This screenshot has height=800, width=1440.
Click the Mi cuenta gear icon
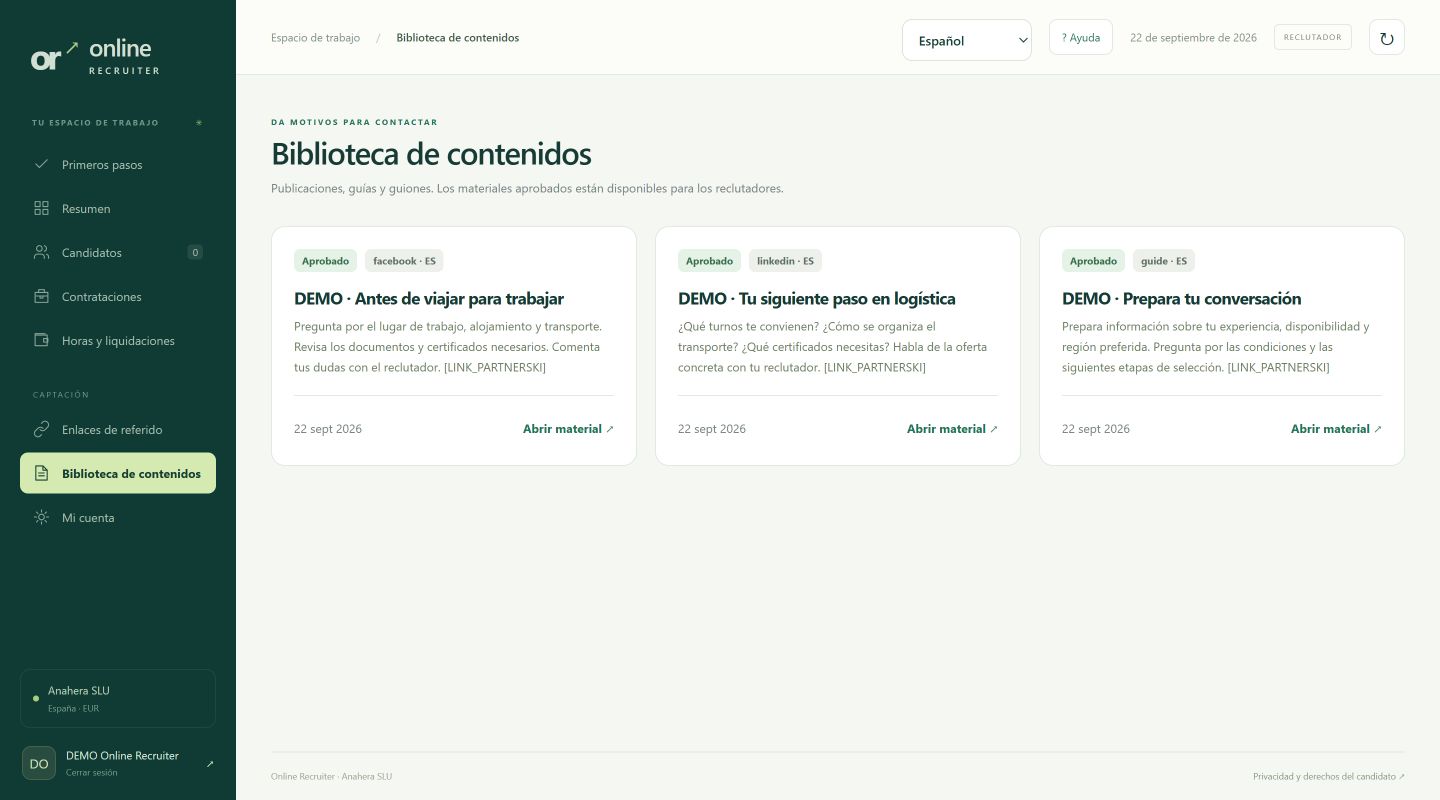(41, 517)
